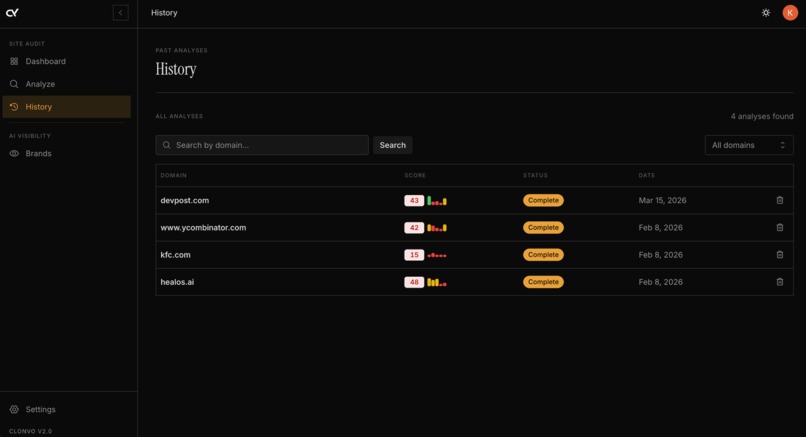Click the score 43 badge
Screen dimensions: 806x437
[414, 201]
